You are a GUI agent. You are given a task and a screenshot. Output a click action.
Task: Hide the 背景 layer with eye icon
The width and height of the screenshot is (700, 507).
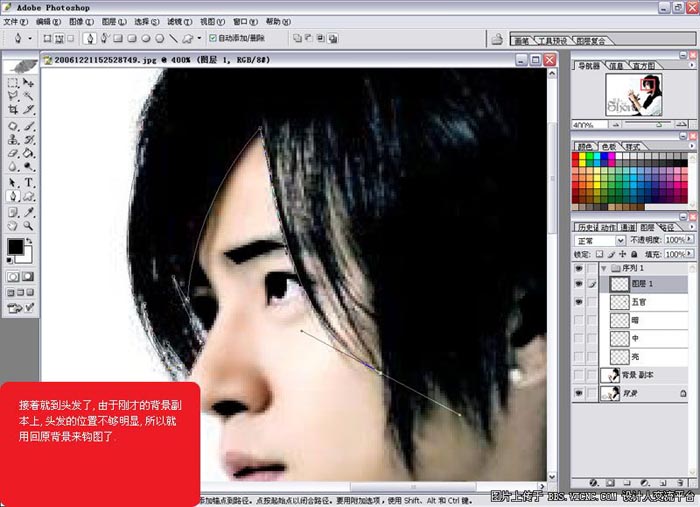(x=580, y=395)
